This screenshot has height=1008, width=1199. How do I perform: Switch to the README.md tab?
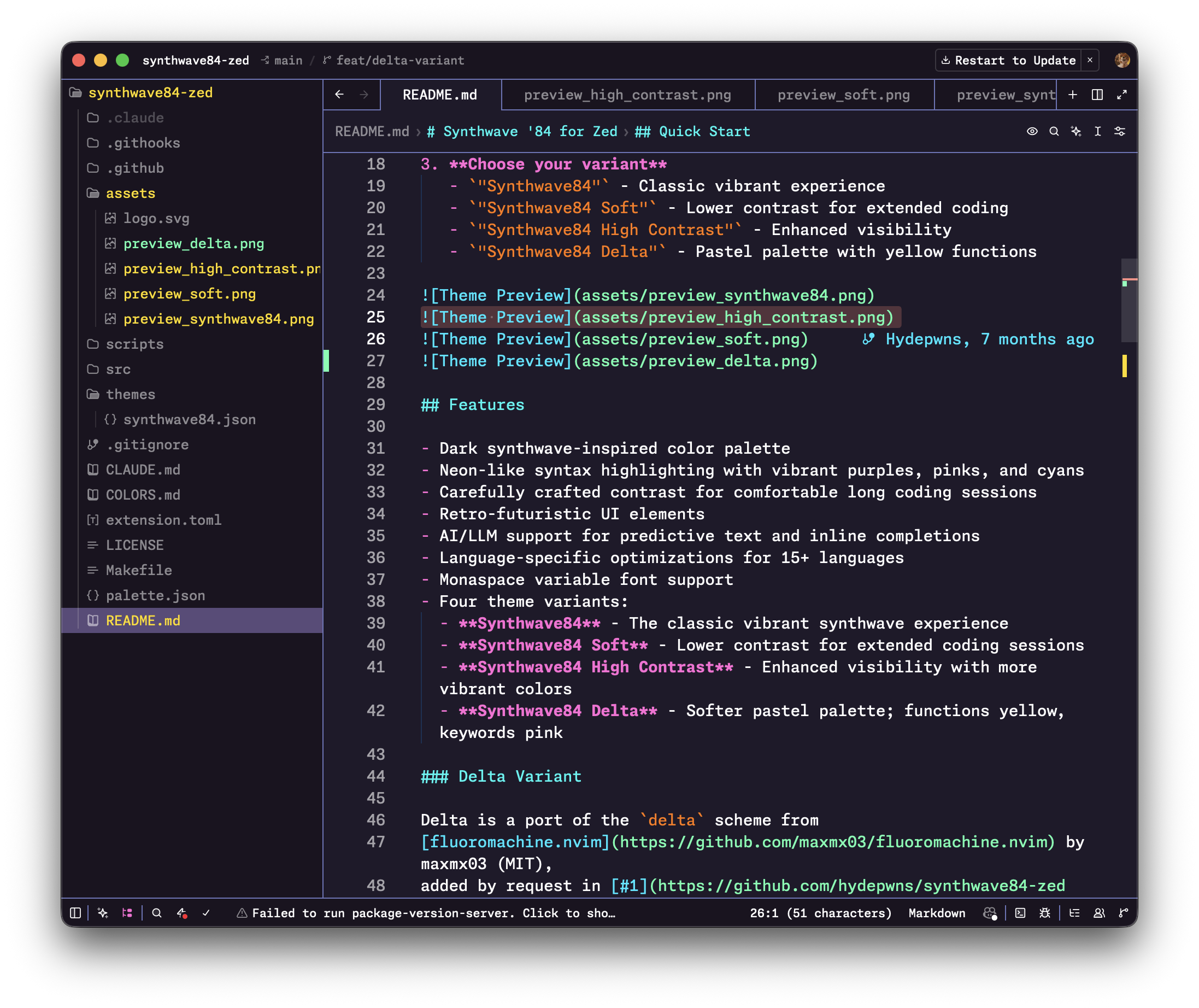coord(440,95)
